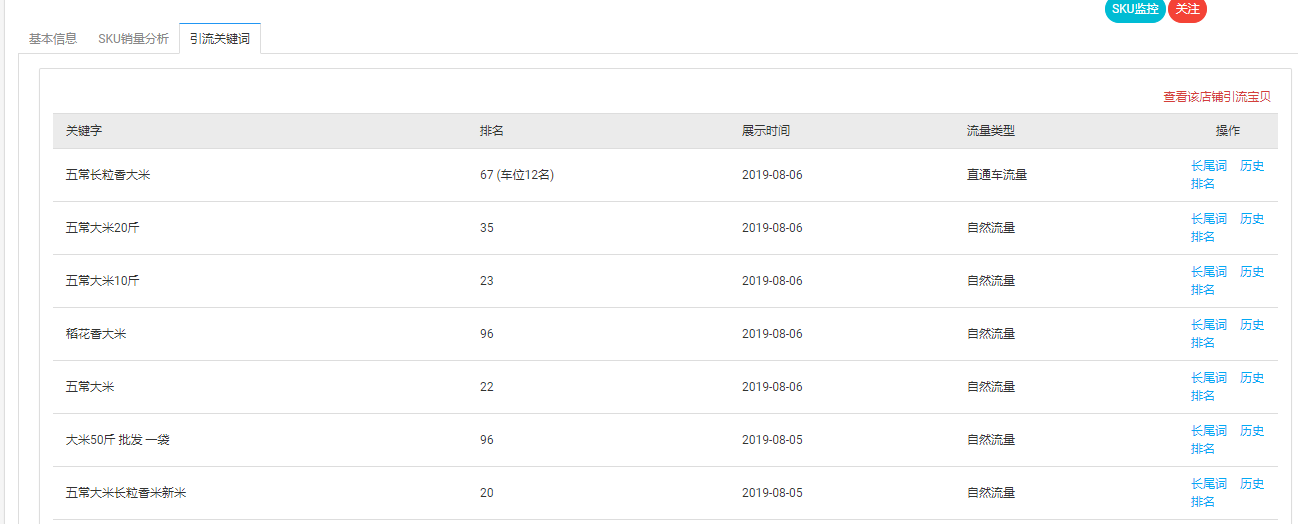Click 长尾词 link for 五常长粒香大米
This screenshot has width=1298, height=524.
click(1208, 166)
